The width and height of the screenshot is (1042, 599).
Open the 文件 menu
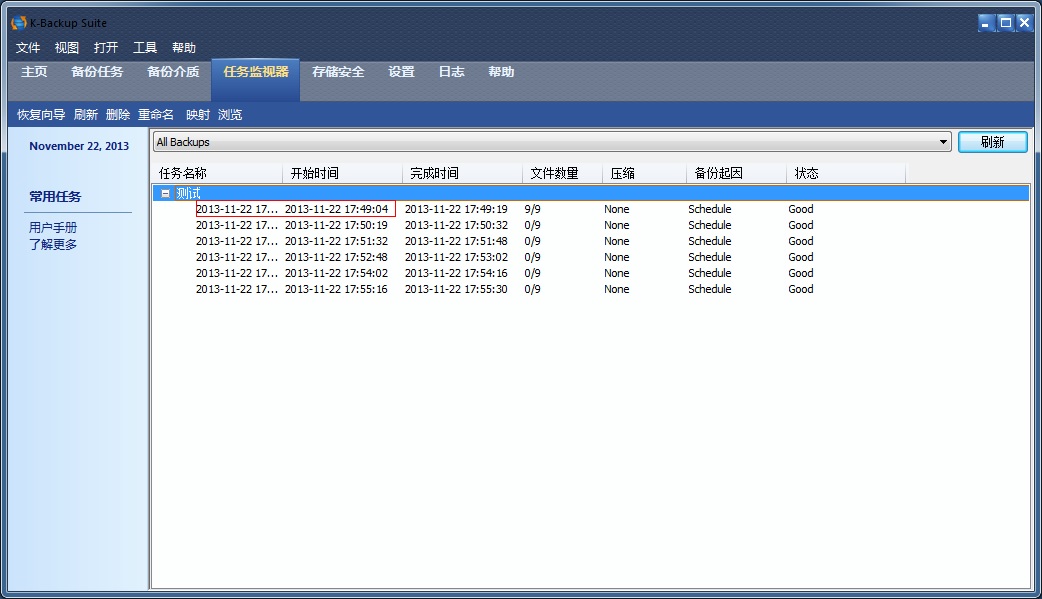28,48
